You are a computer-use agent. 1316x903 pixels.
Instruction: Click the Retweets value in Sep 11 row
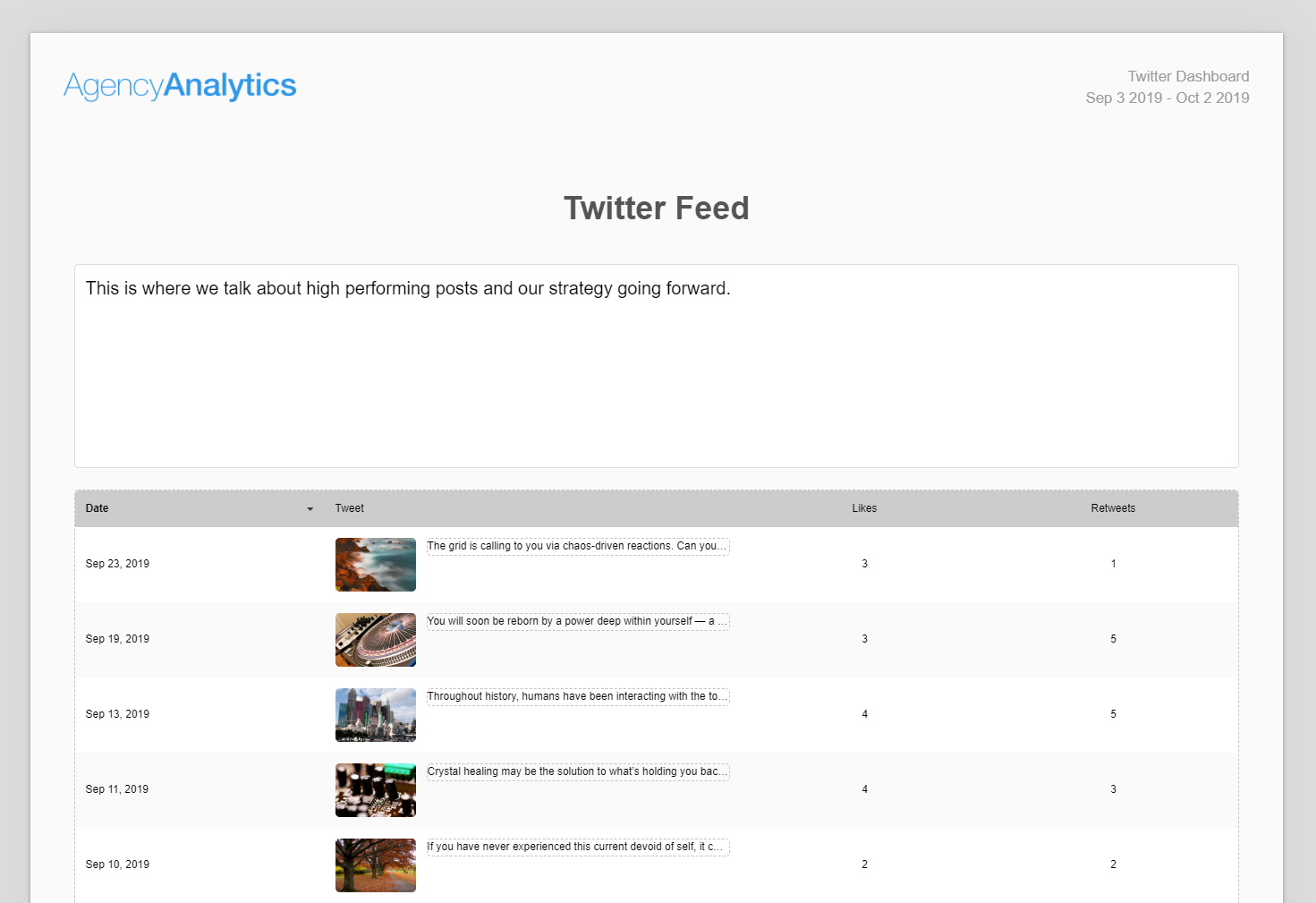(x=1113, y=789)
